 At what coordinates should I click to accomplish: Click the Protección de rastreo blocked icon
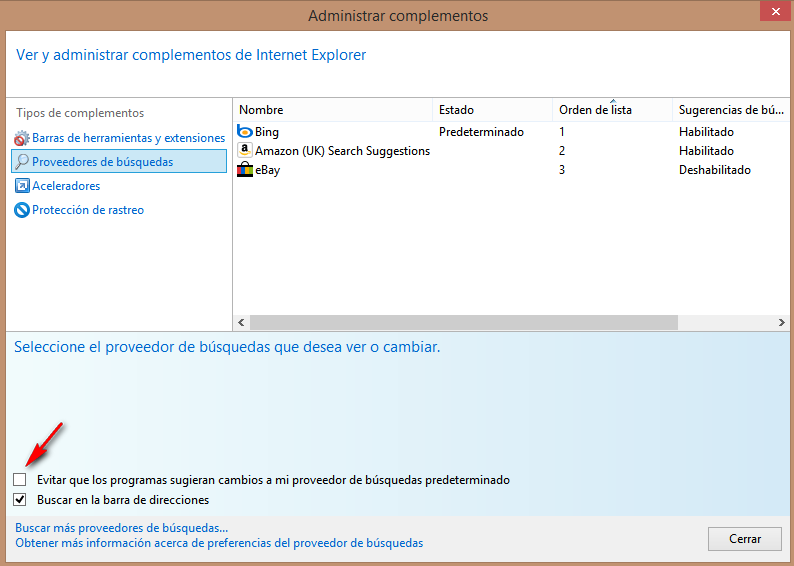(x=22, y=210)
